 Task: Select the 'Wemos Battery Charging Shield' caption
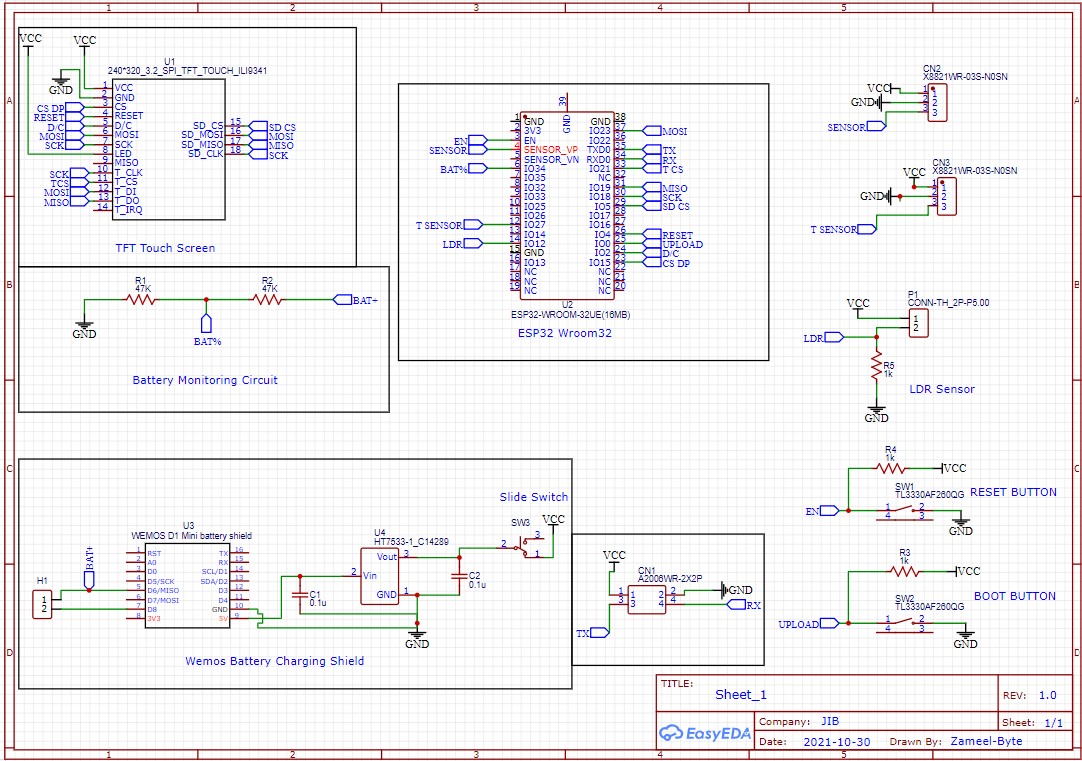pyautogui.click(x=275, y=661)
